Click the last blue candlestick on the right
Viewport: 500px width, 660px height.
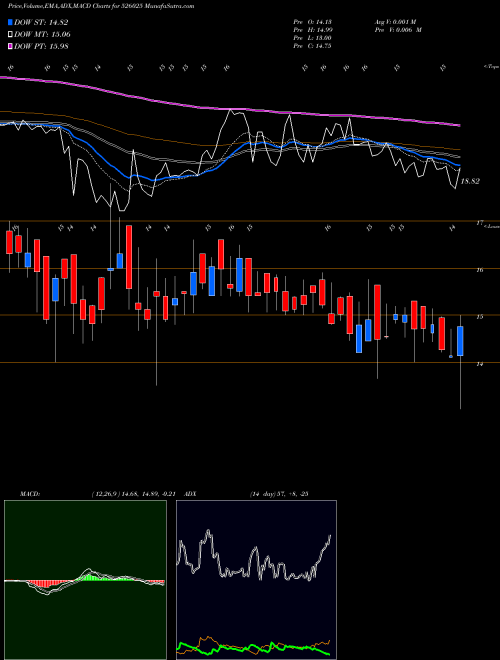point(460,341)
